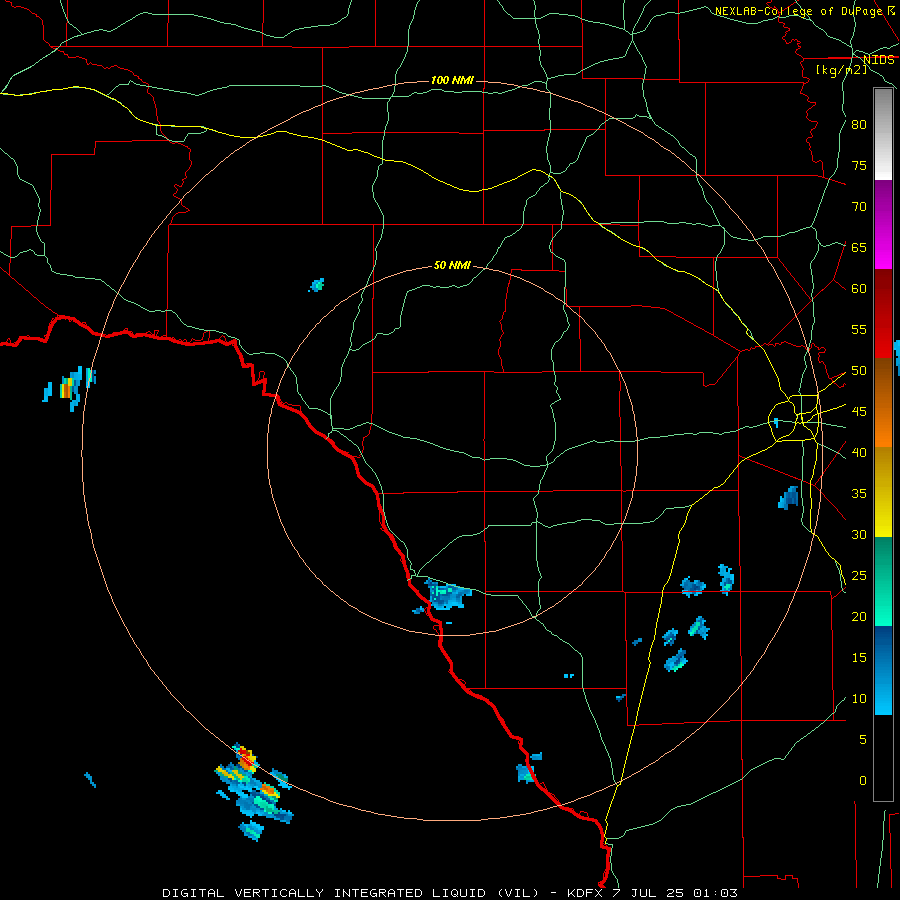Screen dimensions: 900x900
Task: Click the "50 NMI" range ring label
Action: click(x=452, y=265)
